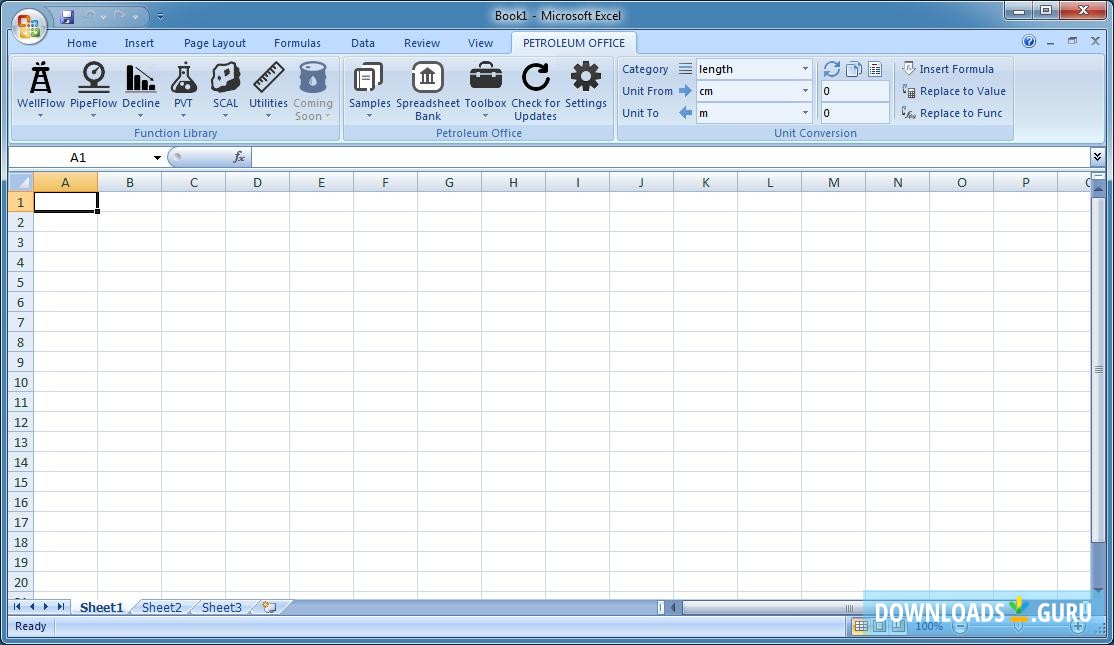Image resolution: width=1114 pixels, height=645 pixels.
Task: Switch to Sheet3 tab
Action: (222, 607)
